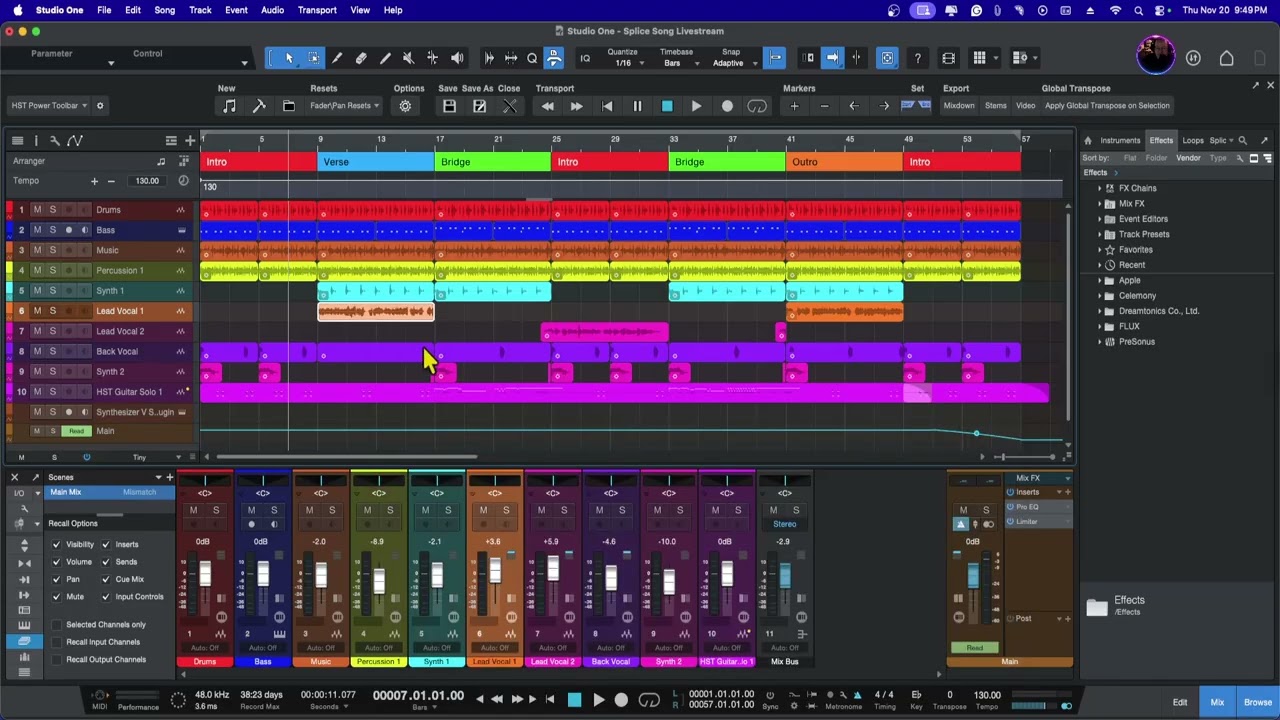Click the Verse arranger section
Viewport: 1280px width, 720px height.
[376, 162]
